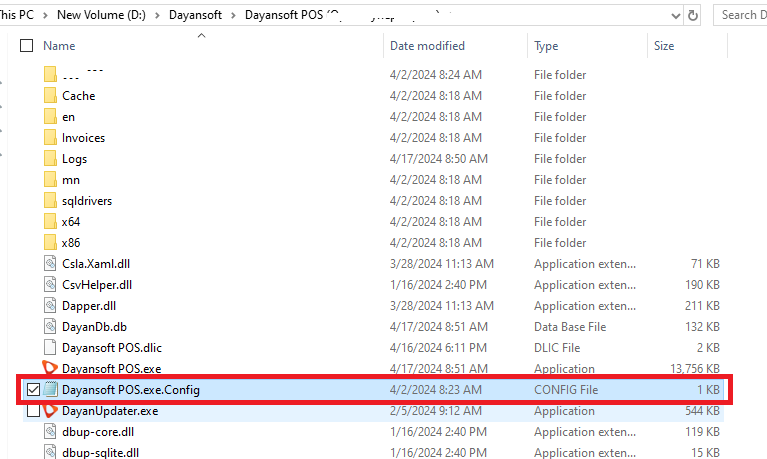Image resolution: width=767 pixels, height=459 pixels.
Task: Click the x86 folder icon
Action: coord(50,243)
